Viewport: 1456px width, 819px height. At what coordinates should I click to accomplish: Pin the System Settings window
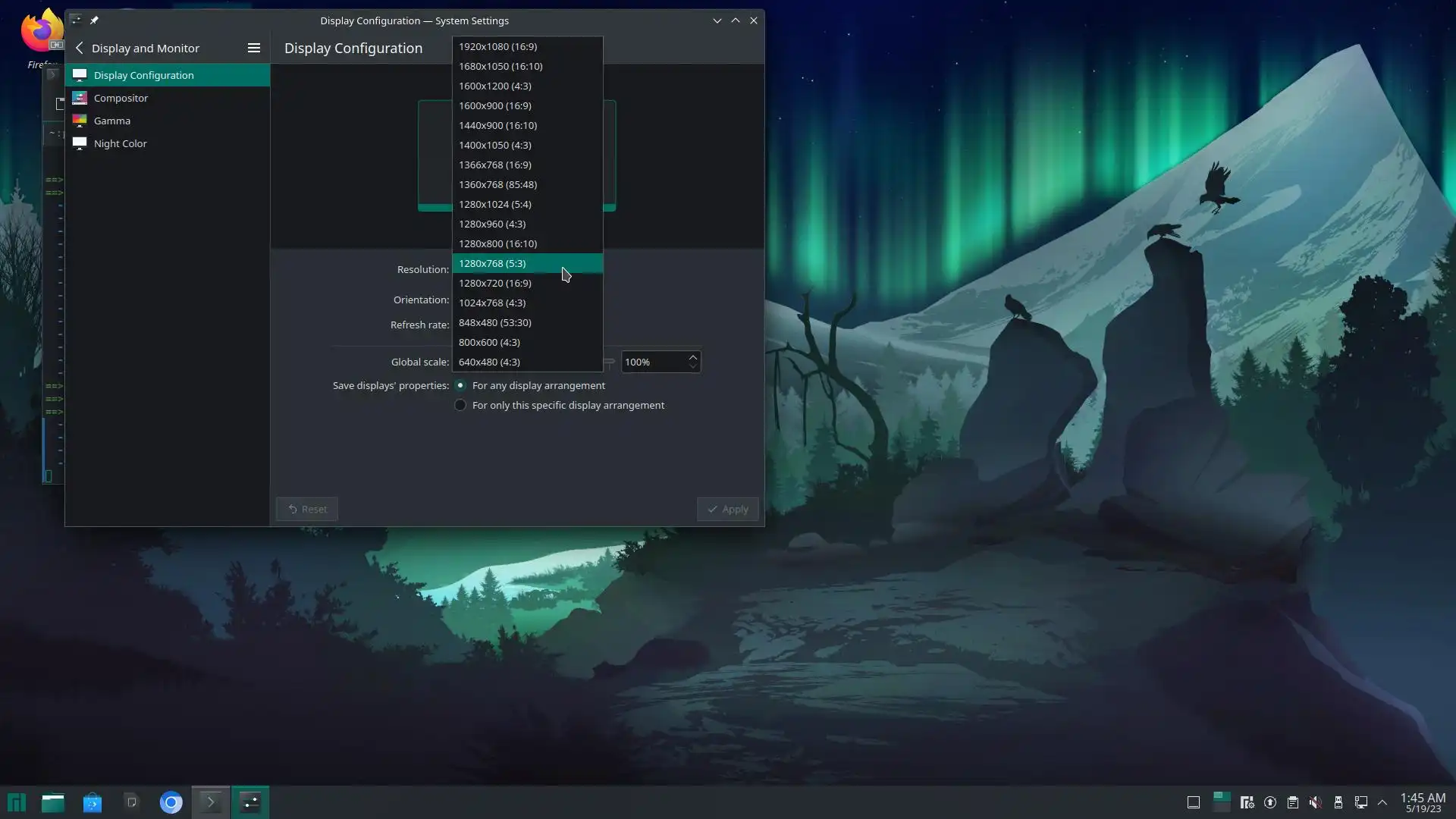[94, 20]
